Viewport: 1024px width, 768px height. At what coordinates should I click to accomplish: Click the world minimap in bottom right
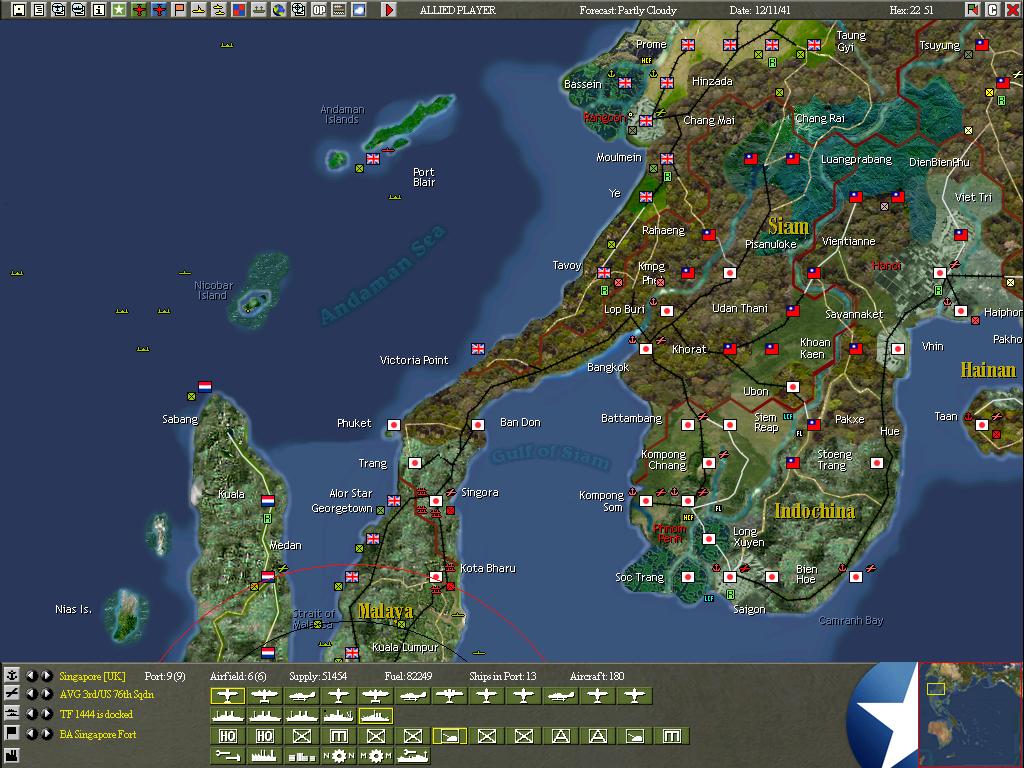pos(970,714)
